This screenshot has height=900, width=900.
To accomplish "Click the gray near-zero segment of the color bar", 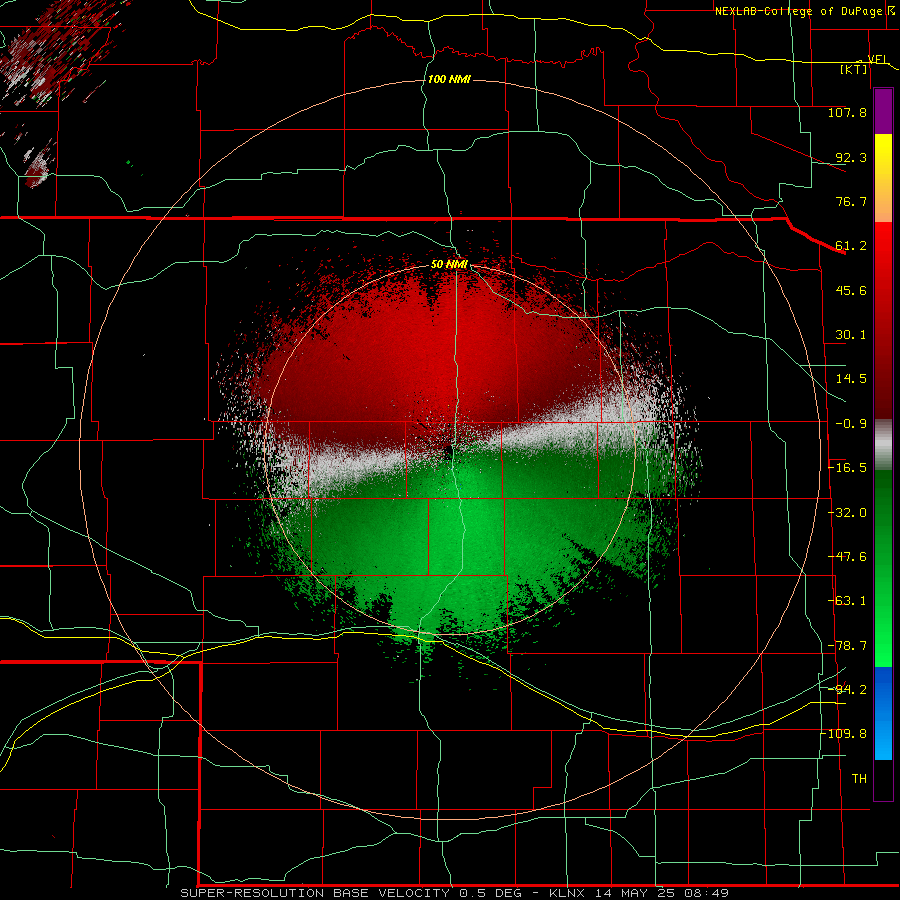I will tap(883, 445).
